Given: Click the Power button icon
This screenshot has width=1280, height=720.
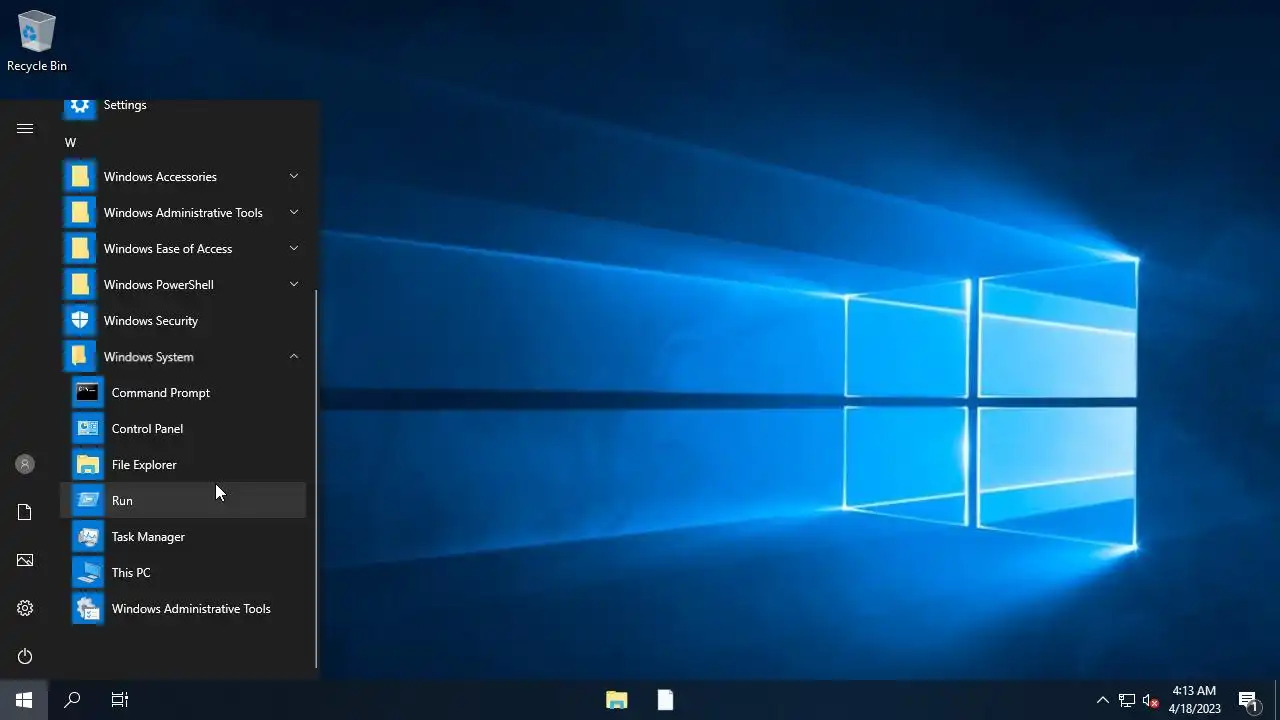Looking at the screenshot, I should pos(25,656).
